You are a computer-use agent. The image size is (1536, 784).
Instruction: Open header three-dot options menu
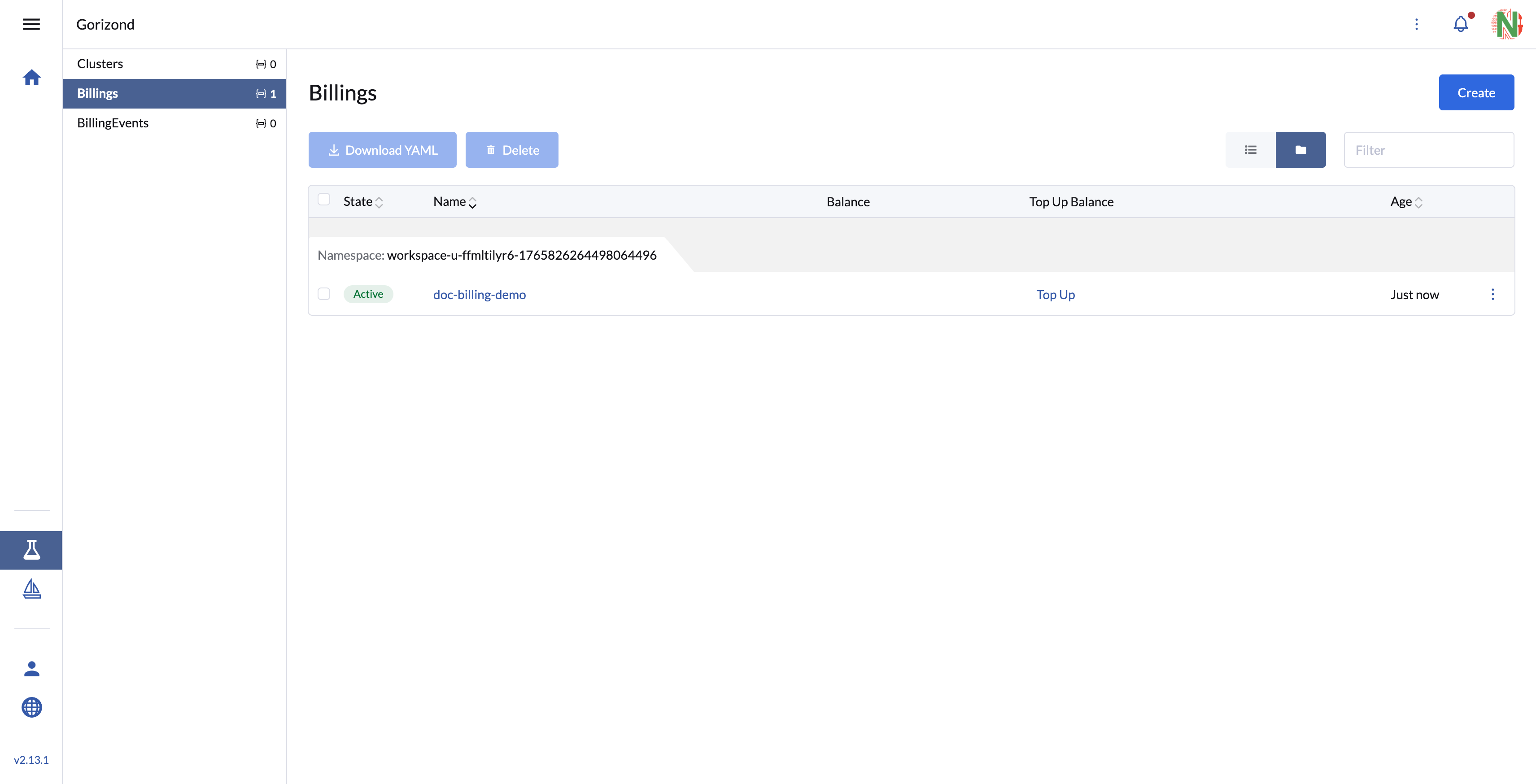tap(1417, 25)
